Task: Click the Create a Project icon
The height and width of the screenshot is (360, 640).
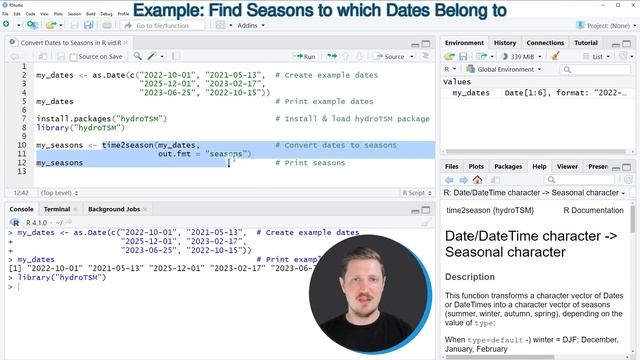Action: (x=32, y=25)
